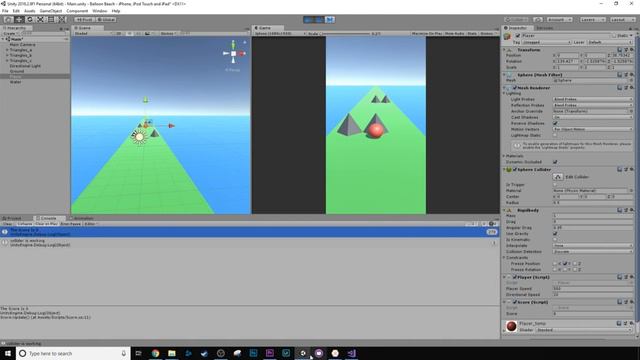The image size is (640, 360).
Task: Open the Window menu
Action: pos(100,11)
